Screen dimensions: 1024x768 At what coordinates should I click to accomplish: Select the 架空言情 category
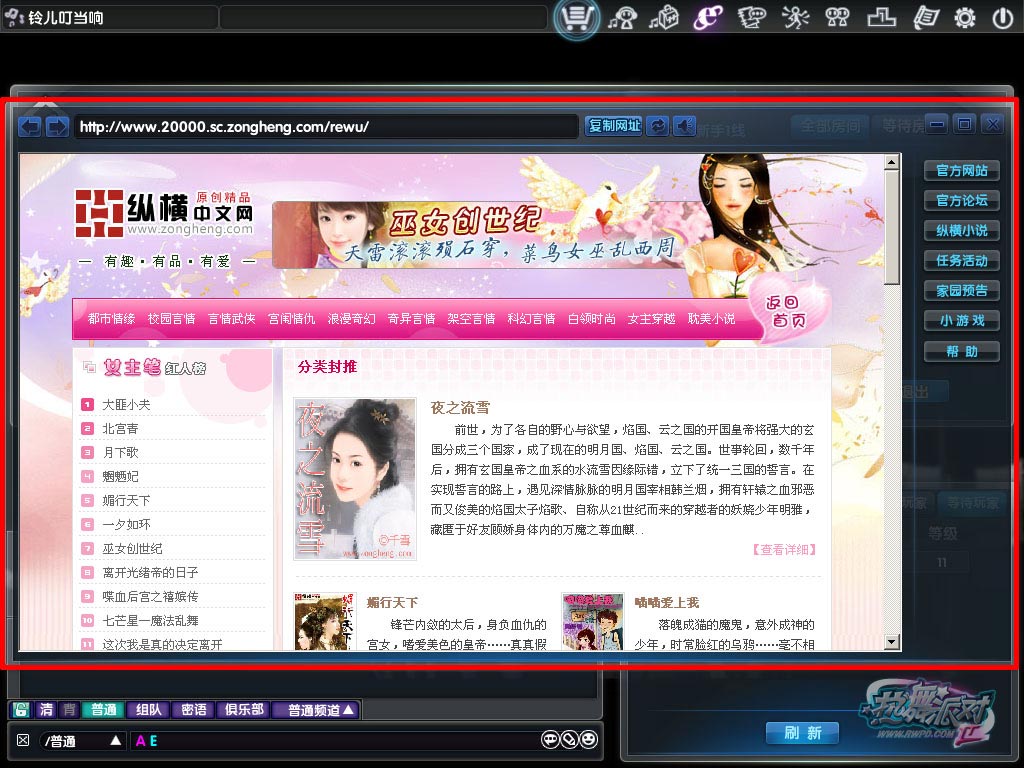[472, 319]
